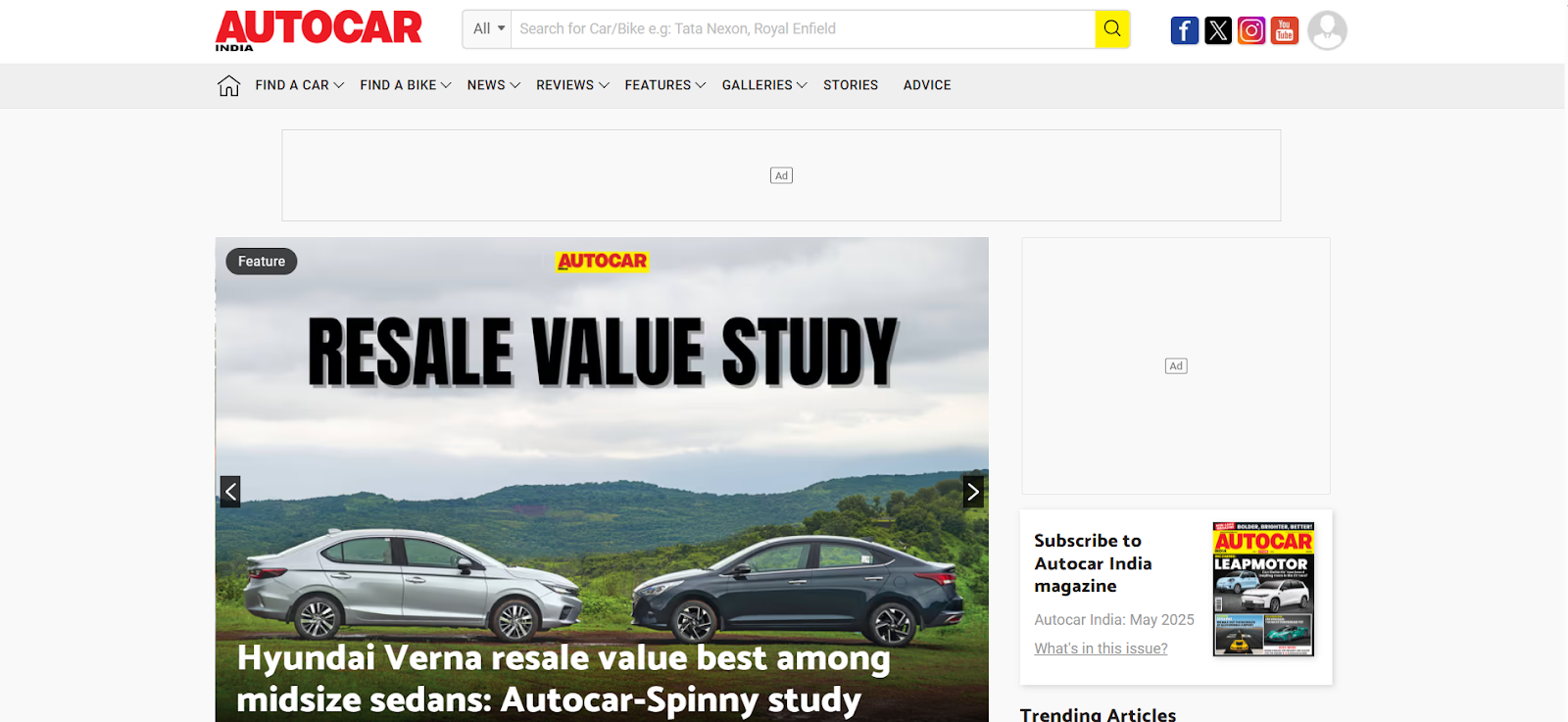
Task: Click the yellow search magnifier button
Action: pyautogui.click(x=1112, y=29)
